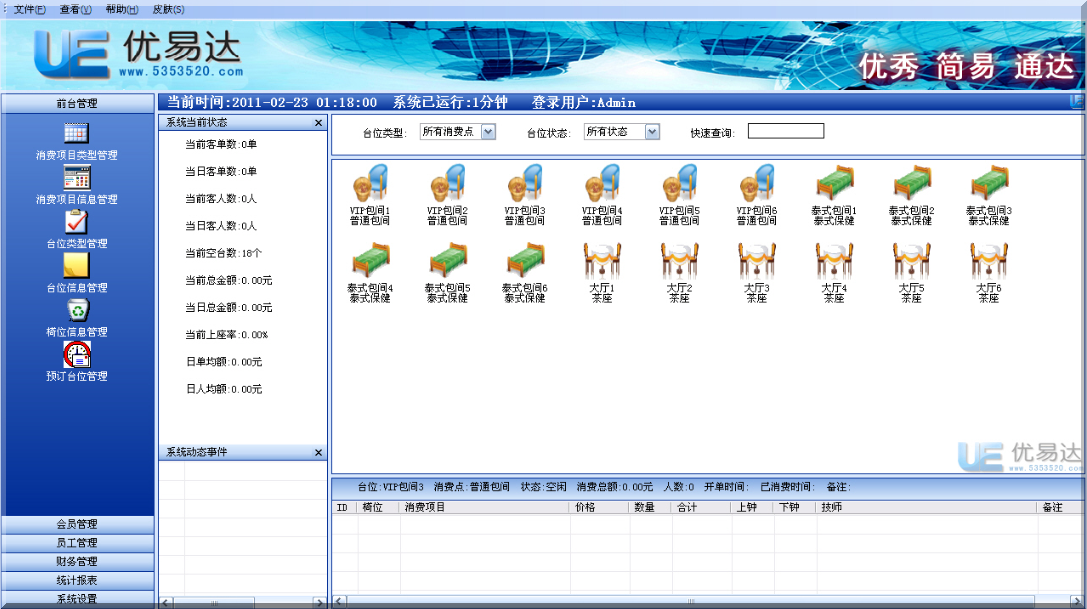The image size is (1087, 609).
Task: Open the 台位状态 dropdown list
Action: pos(652,132)
